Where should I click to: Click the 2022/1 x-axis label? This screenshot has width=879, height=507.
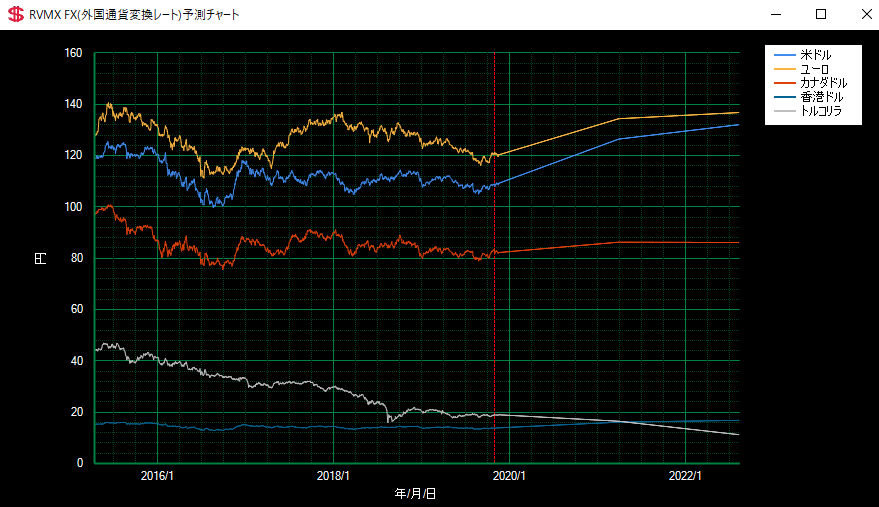[687, 476]
